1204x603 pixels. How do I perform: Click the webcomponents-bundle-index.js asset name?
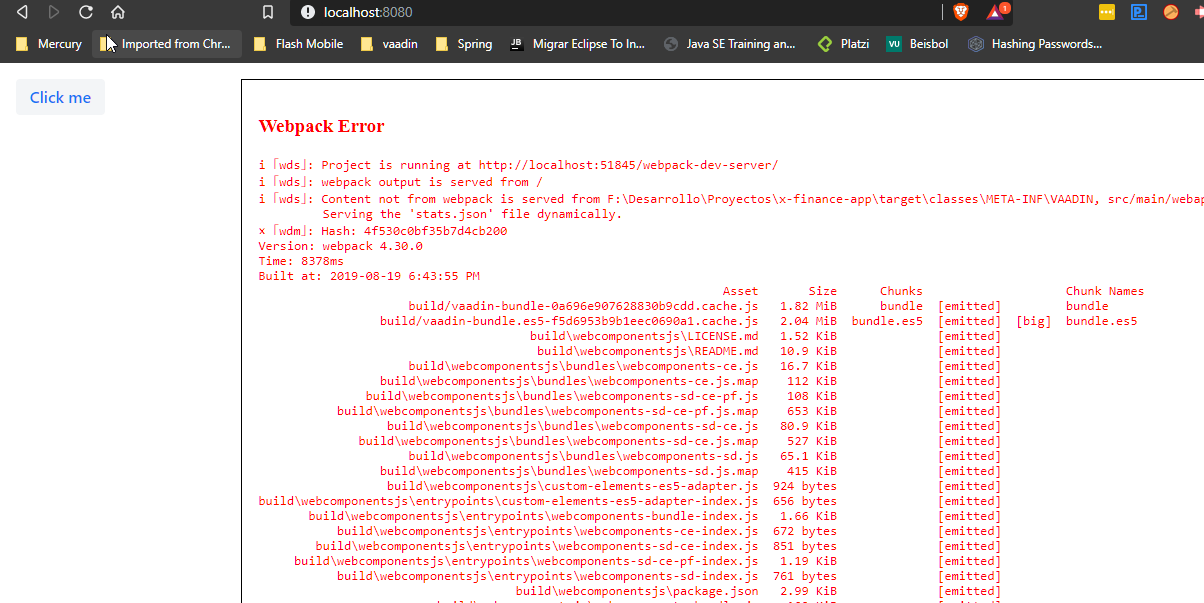(x=533, y=516)
